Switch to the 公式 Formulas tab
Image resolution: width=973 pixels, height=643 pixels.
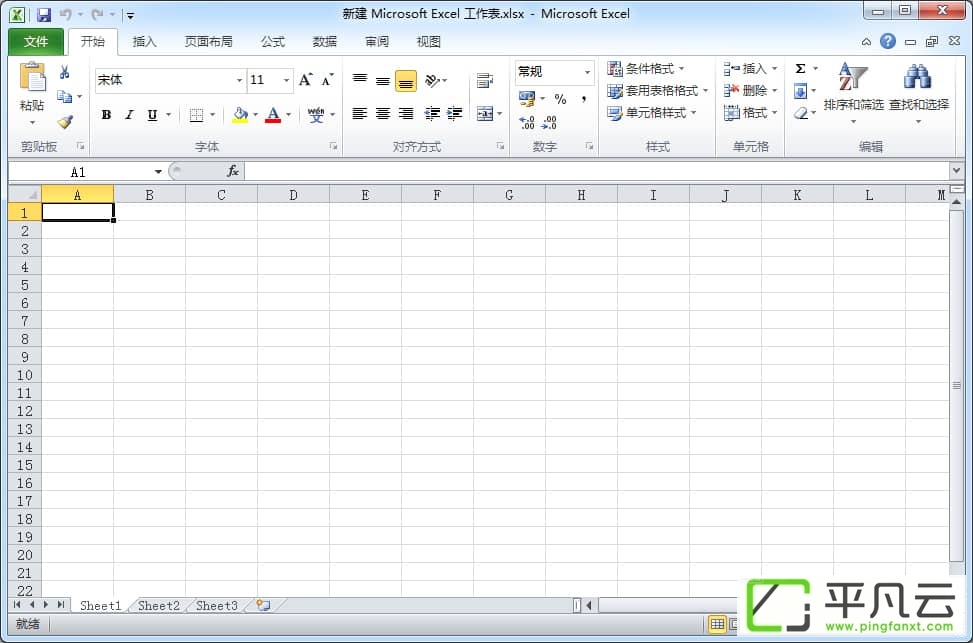(273, 42)
